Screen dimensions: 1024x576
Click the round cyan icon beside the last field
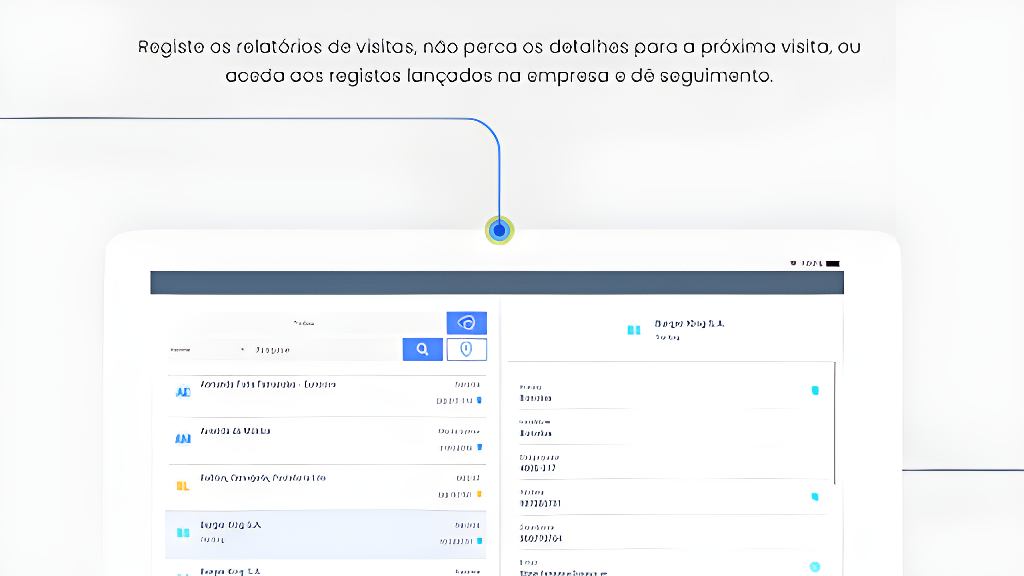(x=815, y=567)
